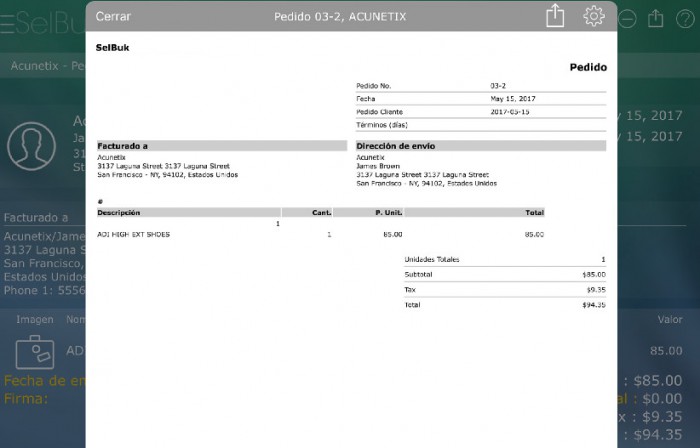Click the Total amount $94.35 in document

pos(593,304)
